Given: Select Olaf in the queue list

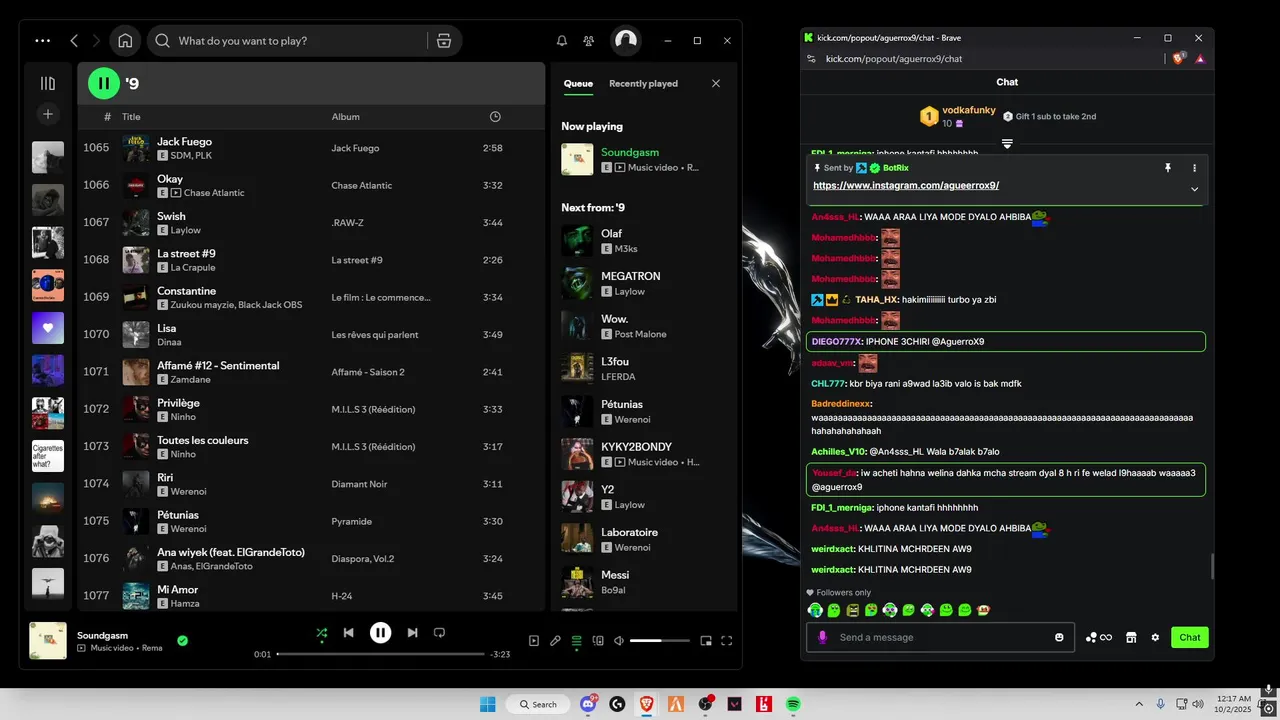Looking at the screenshot, I should pos(644,240).
